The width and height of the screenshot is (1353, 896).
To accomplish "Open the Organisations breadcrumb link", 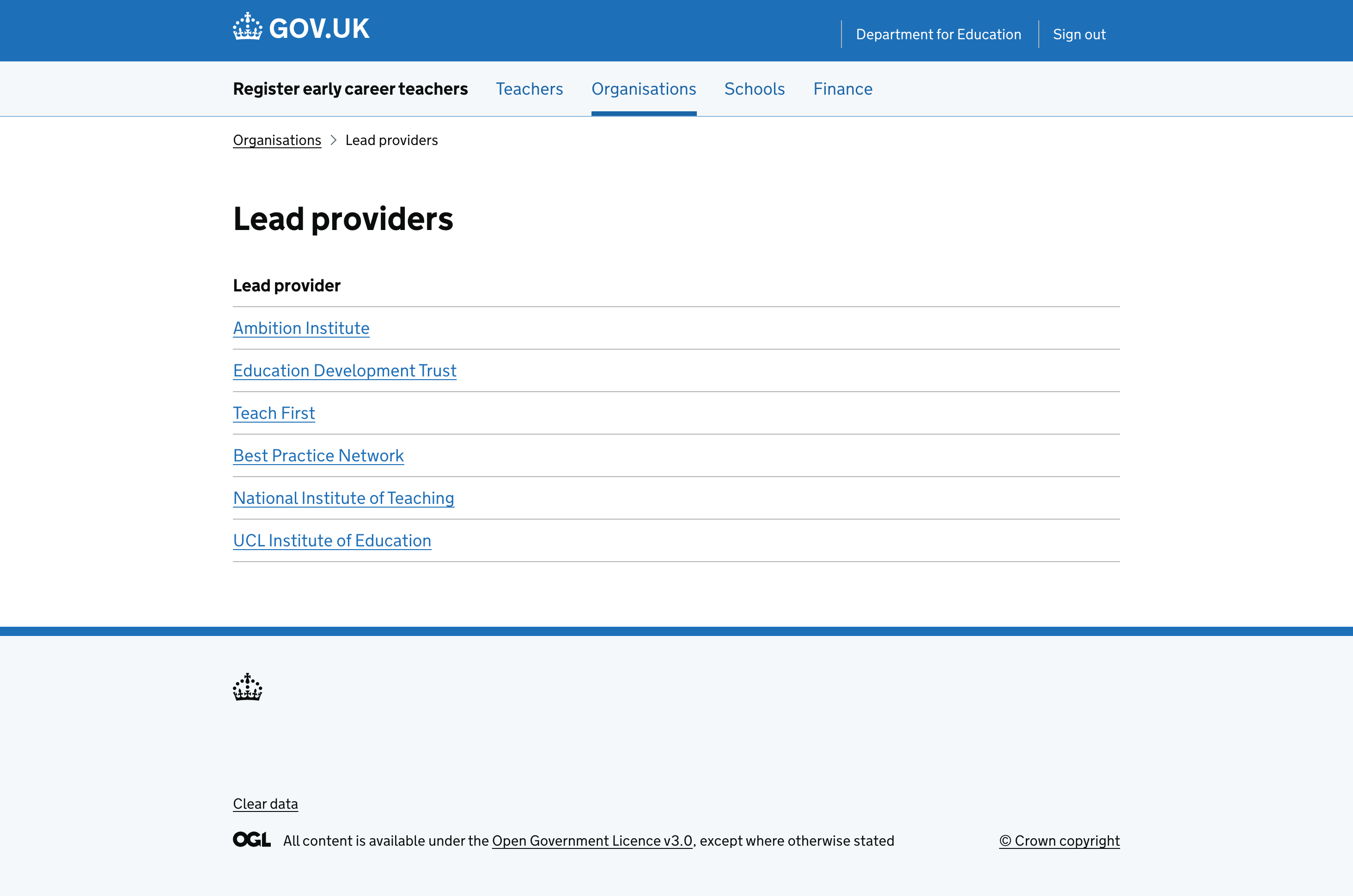I will tap(277, 140).
